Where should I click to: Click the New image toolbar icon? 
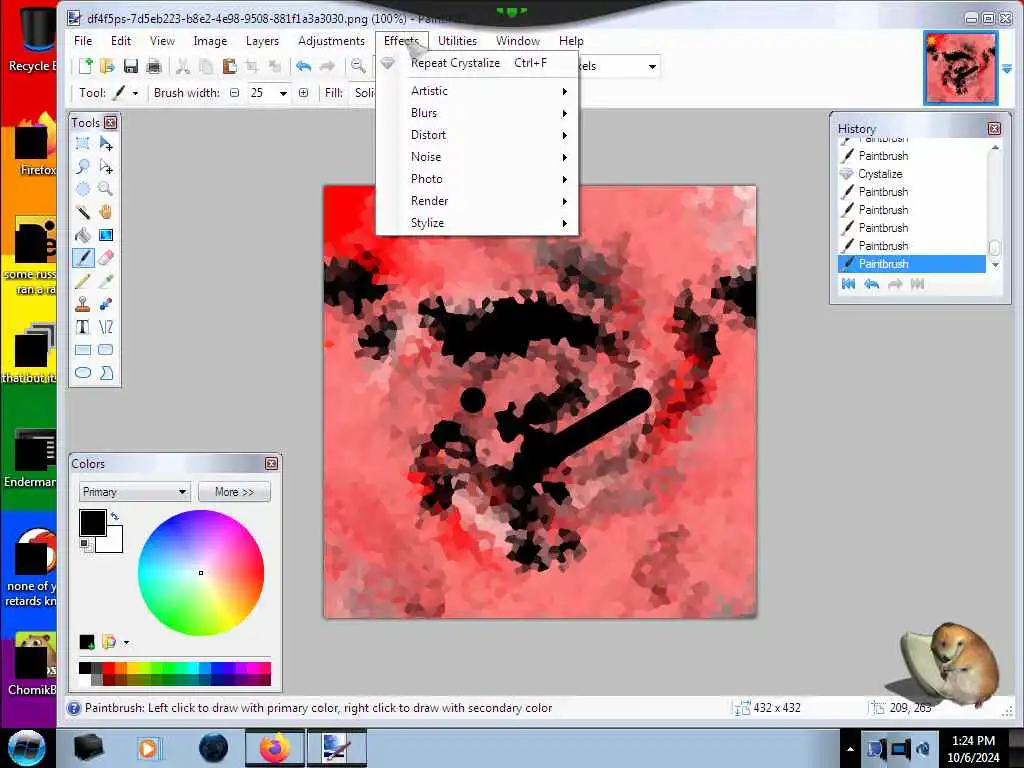point(86,66)
